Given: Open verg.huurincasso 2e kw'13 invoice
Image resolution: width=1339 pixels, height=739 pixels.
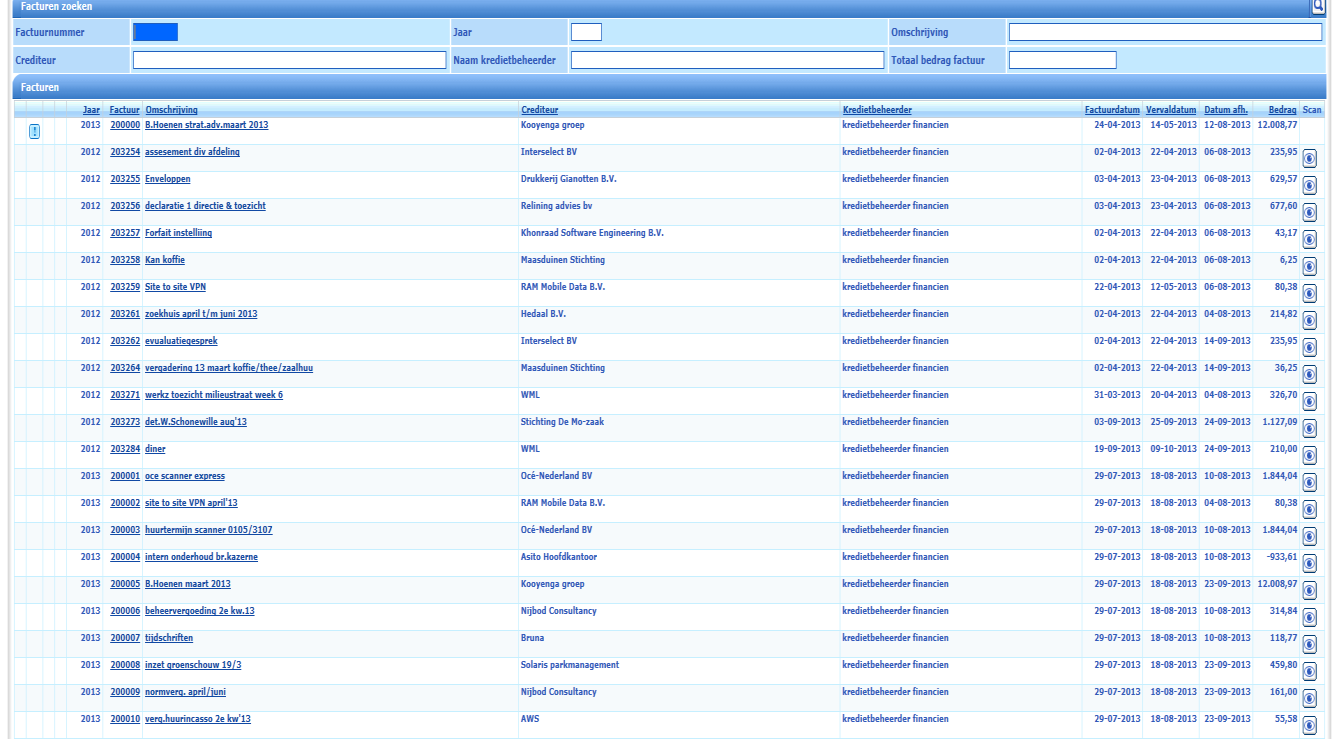Looking at the screenshot, I should click(x=198, y=719).
